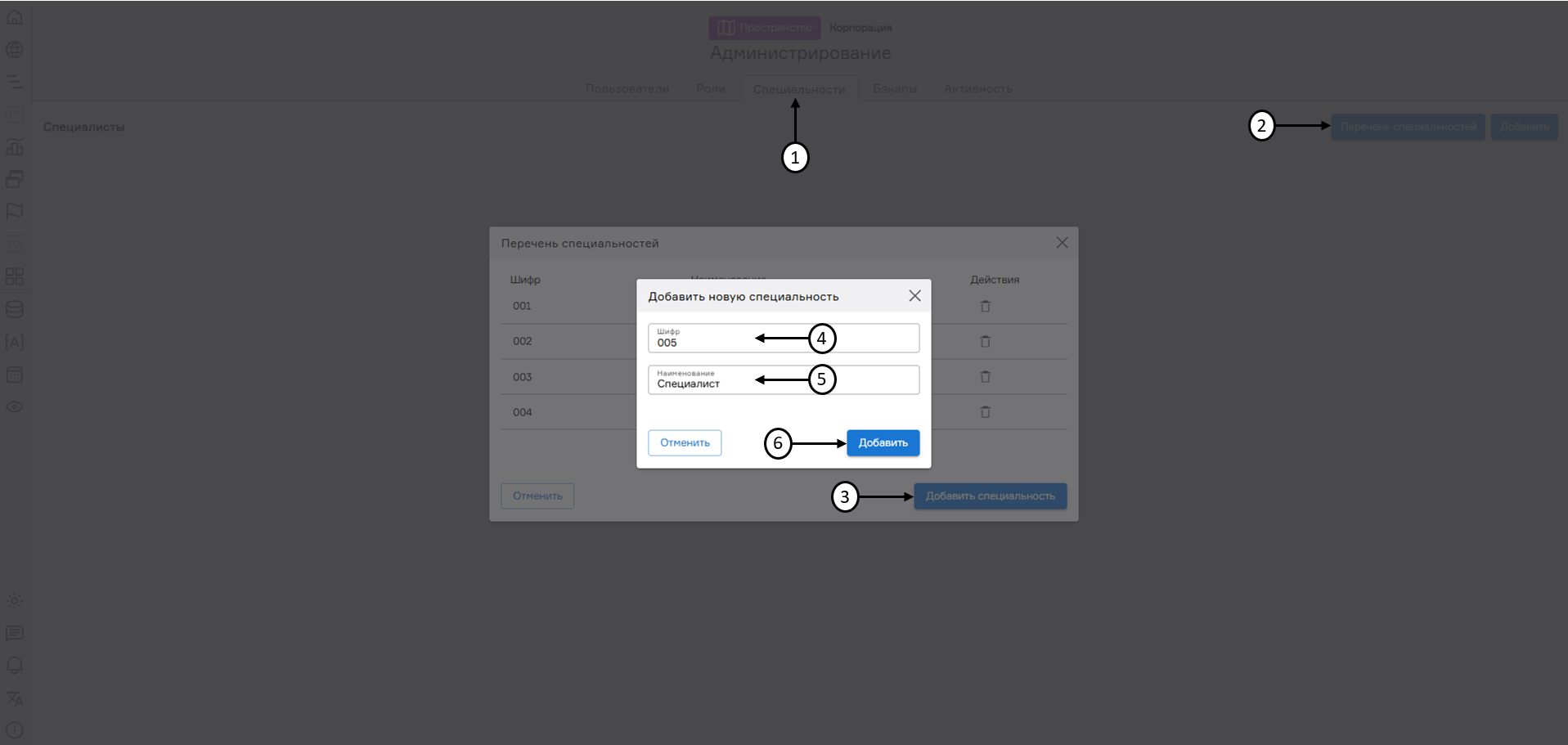Click the comments icon in the sidebar
Viewport: 1568px width, 745px height.
tap(15, 633)
